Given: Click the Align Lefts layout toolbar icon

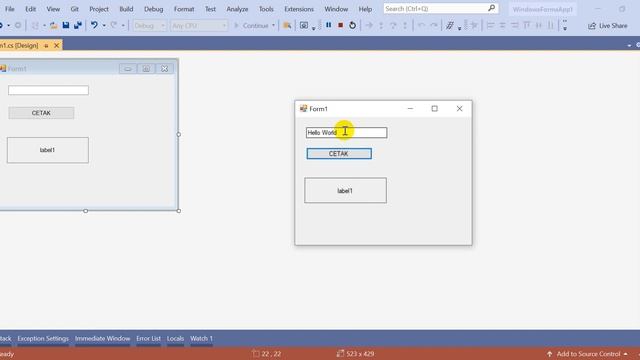Looking at the screenshot, I should [490, 25].
